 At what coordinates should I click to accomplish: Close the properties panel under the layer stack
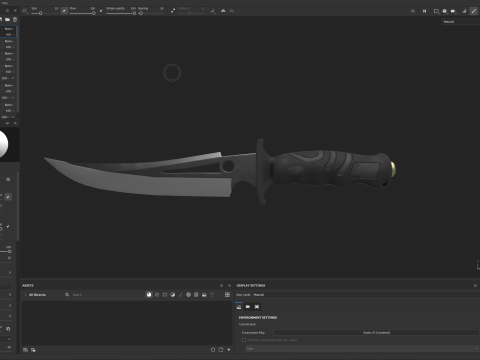[15, 123]
